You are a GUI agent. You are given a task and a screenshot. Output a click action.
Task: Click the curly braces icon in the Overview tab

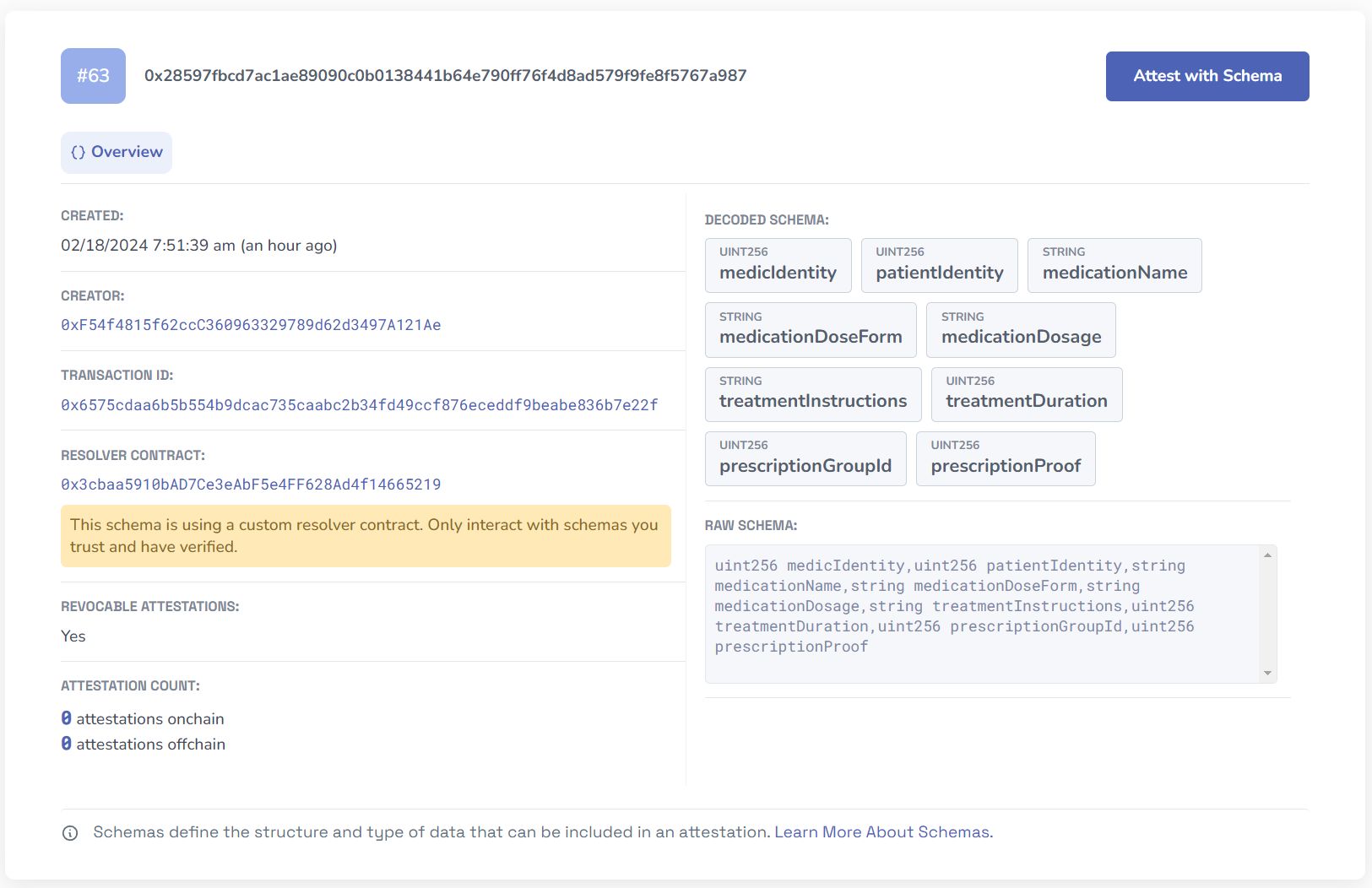click(x=79, y=153)
